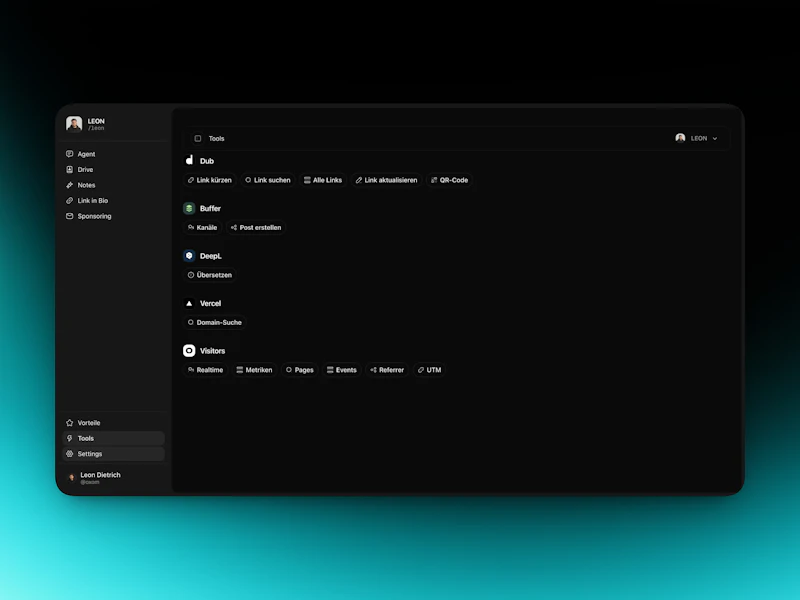
Task: Open the QR-Code tool
Action: 449,180
